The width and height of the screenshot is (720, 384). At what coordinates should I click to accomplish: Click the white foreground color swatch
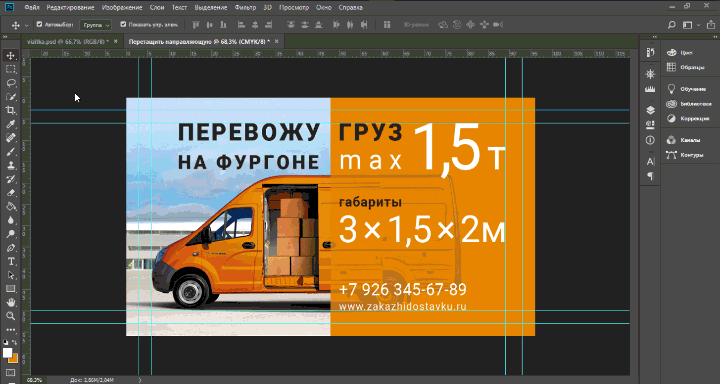7,353
